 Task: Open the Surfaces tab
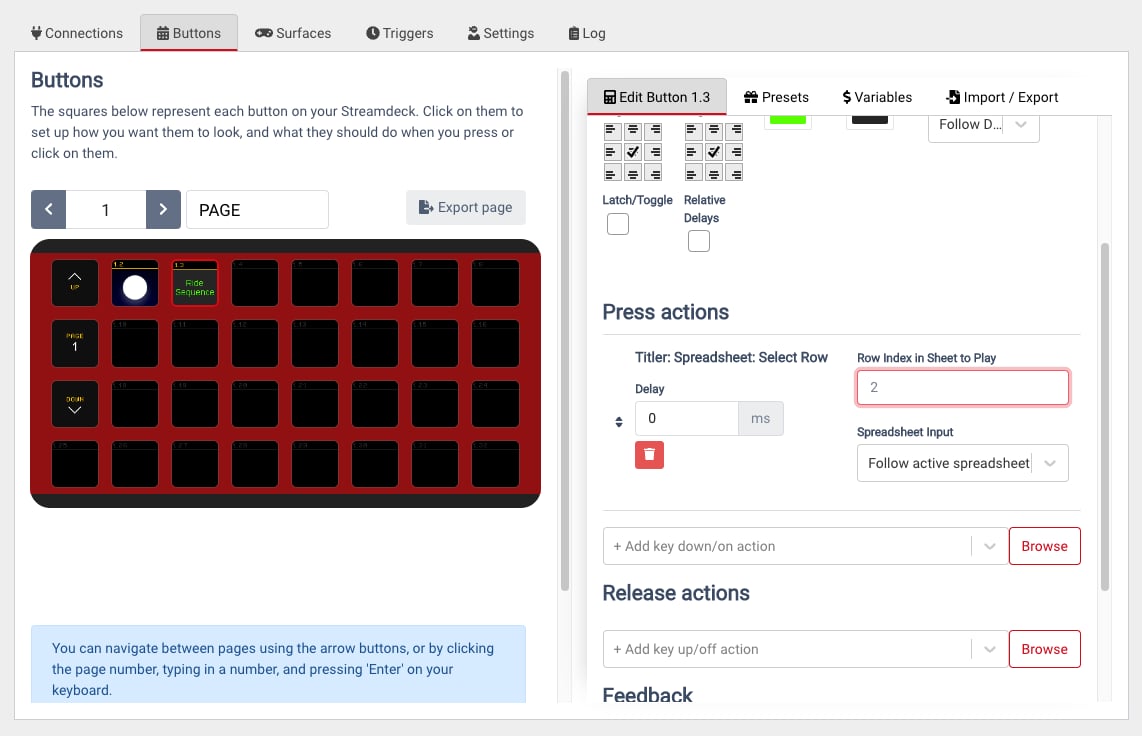pos(293,33)
